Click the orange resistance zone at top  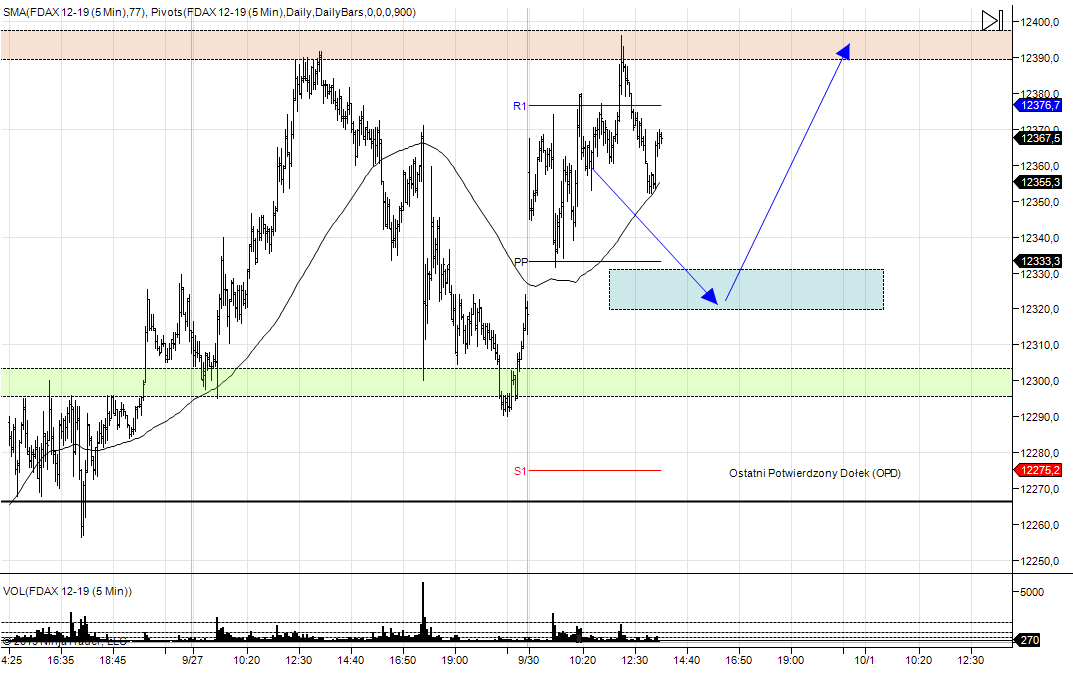(x=450, y=45)
